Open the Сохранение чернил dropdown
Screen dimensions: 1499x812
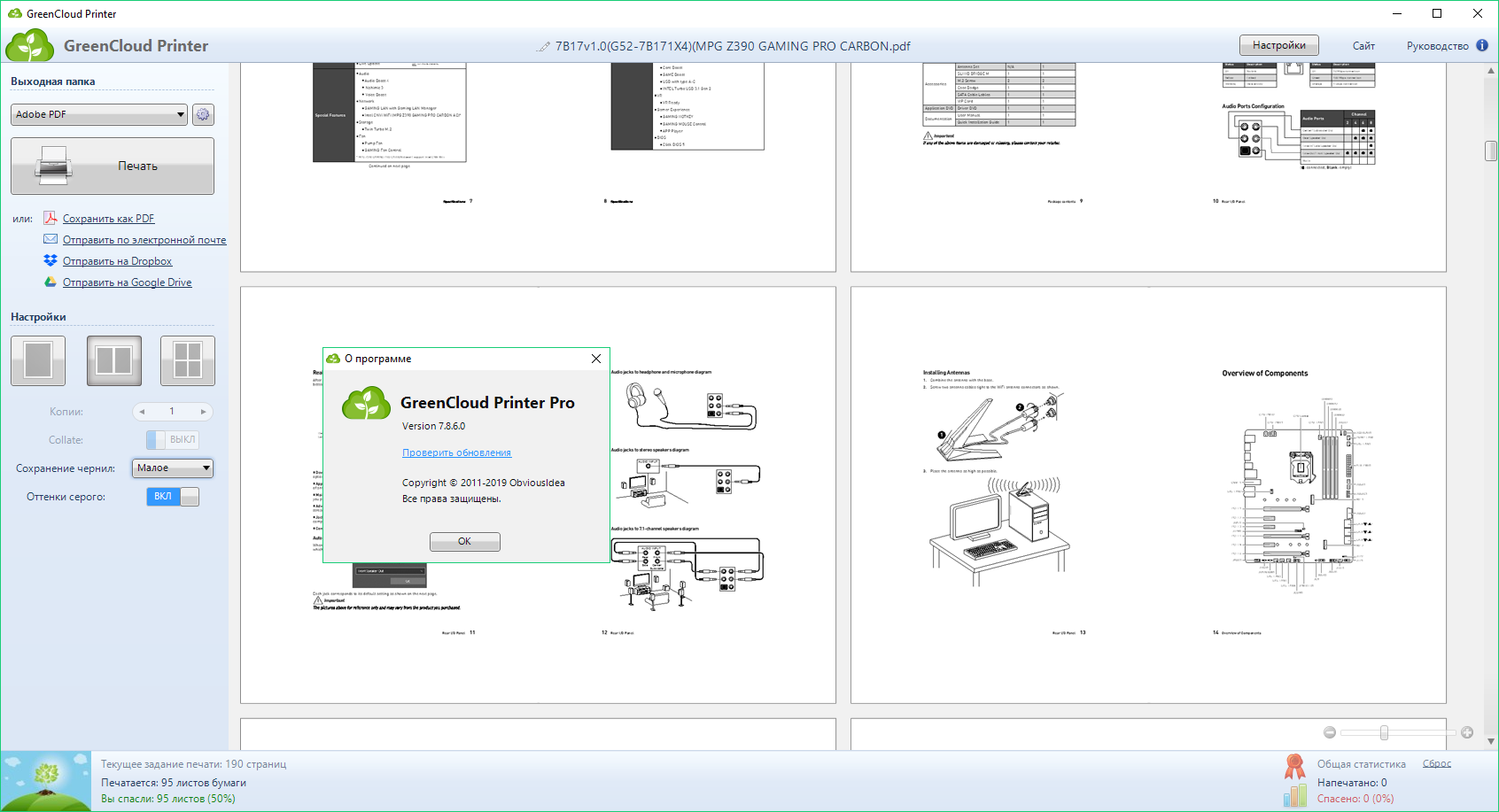click(173, 468)
